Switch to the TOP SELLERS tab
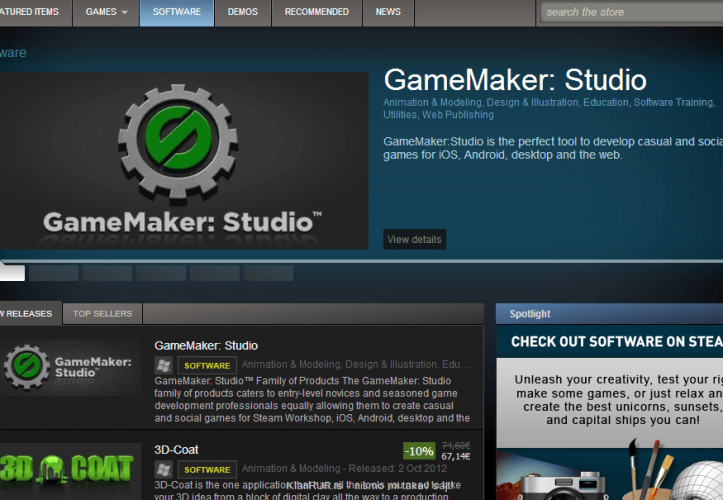 [102, 314]
